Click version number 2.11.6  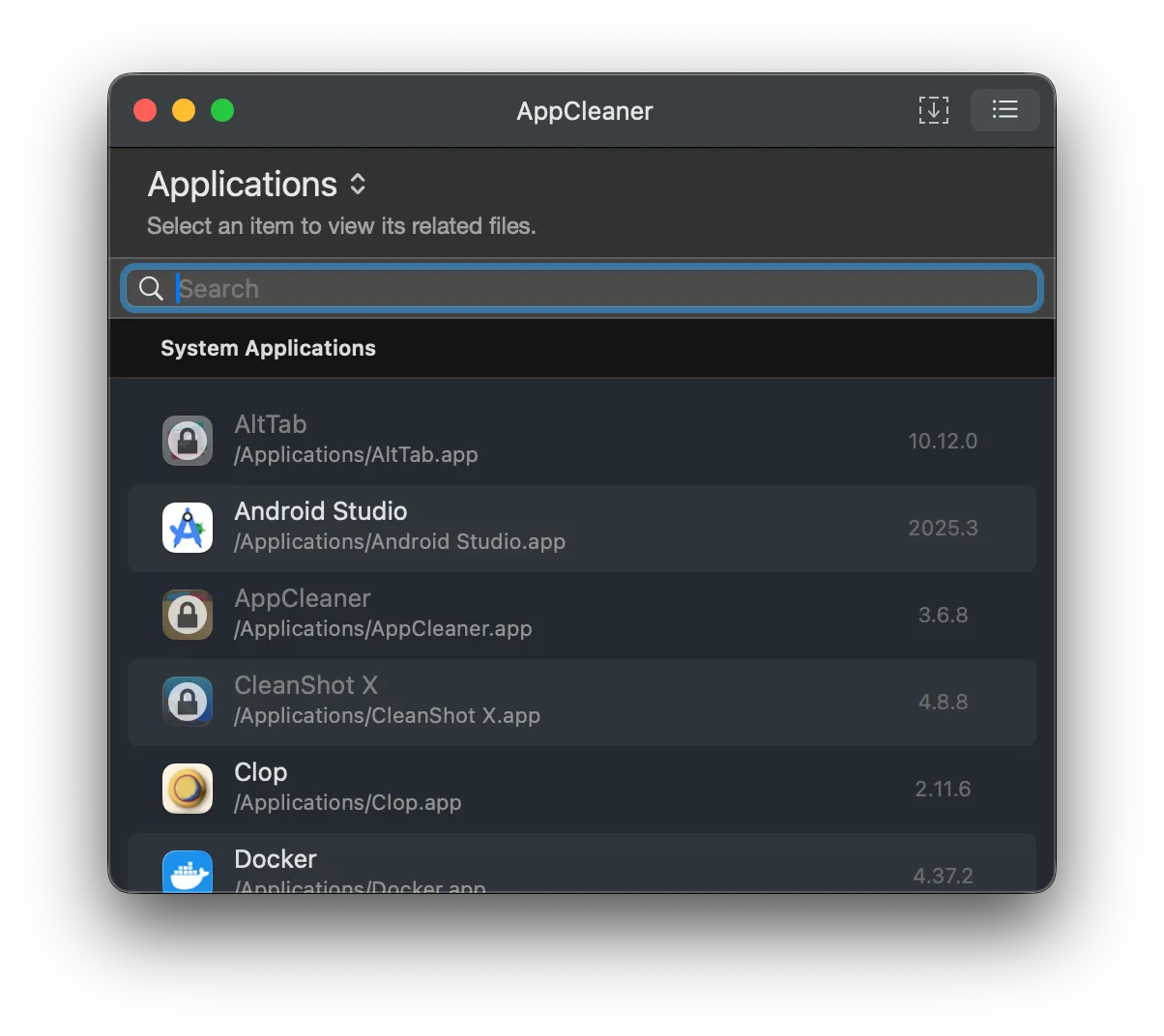(943, 789)
